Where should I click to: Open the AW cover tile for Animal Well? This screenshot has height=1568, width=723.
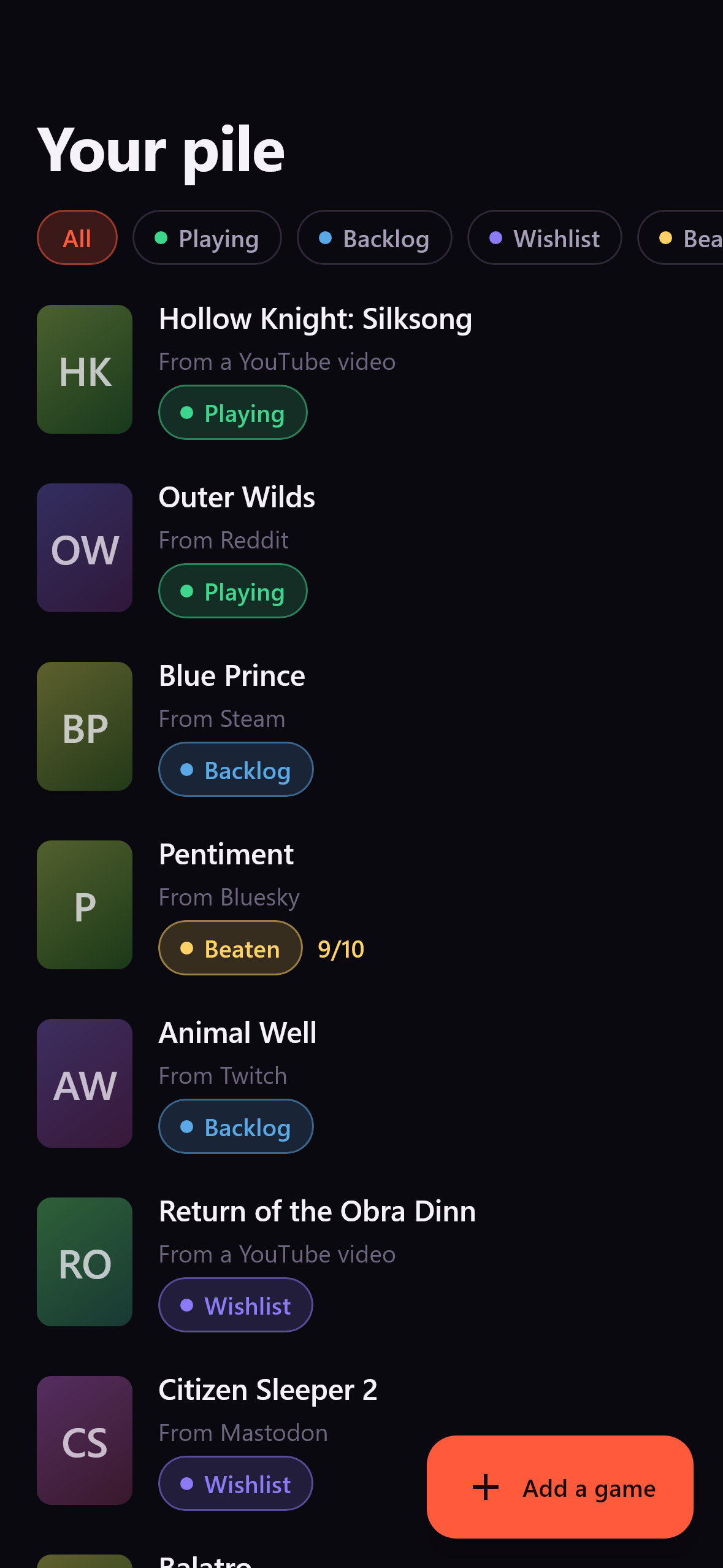[x=85, y=1083]
